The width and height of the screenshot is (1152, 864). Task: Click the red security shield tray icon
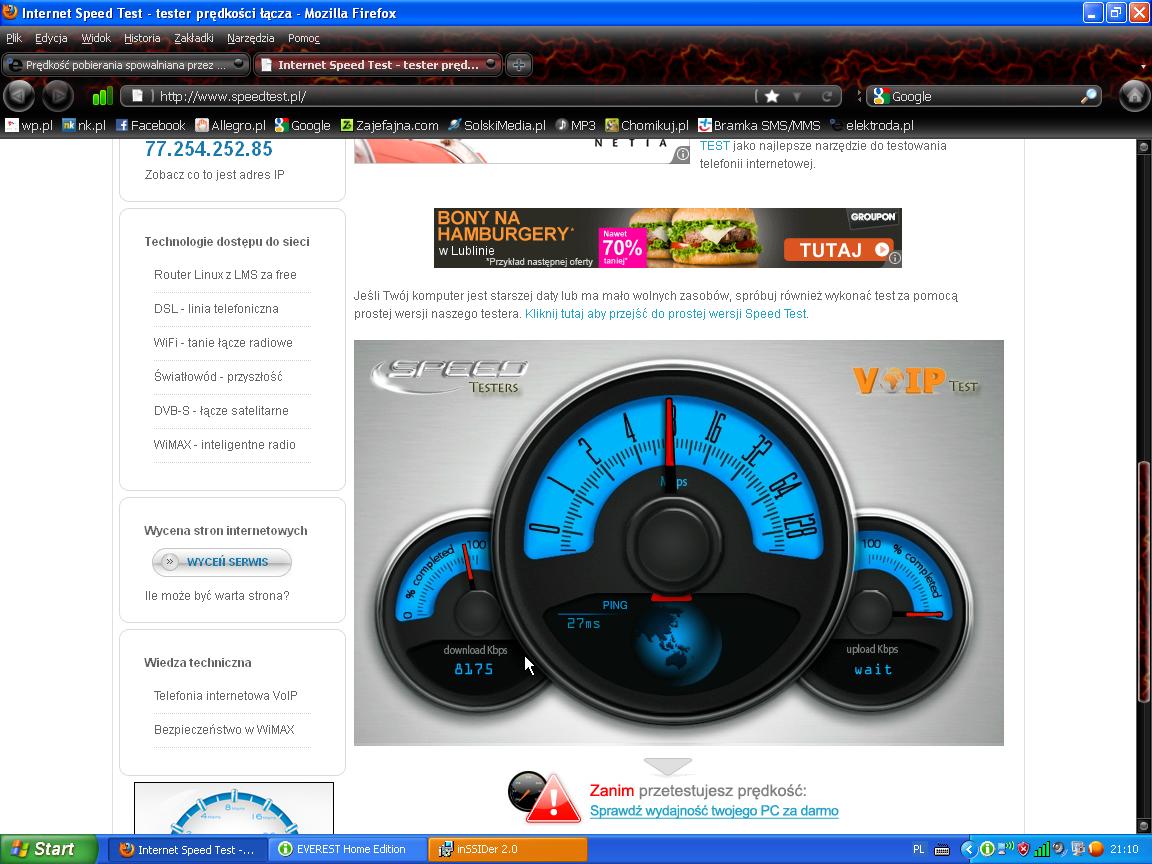tap(1023, 849)
